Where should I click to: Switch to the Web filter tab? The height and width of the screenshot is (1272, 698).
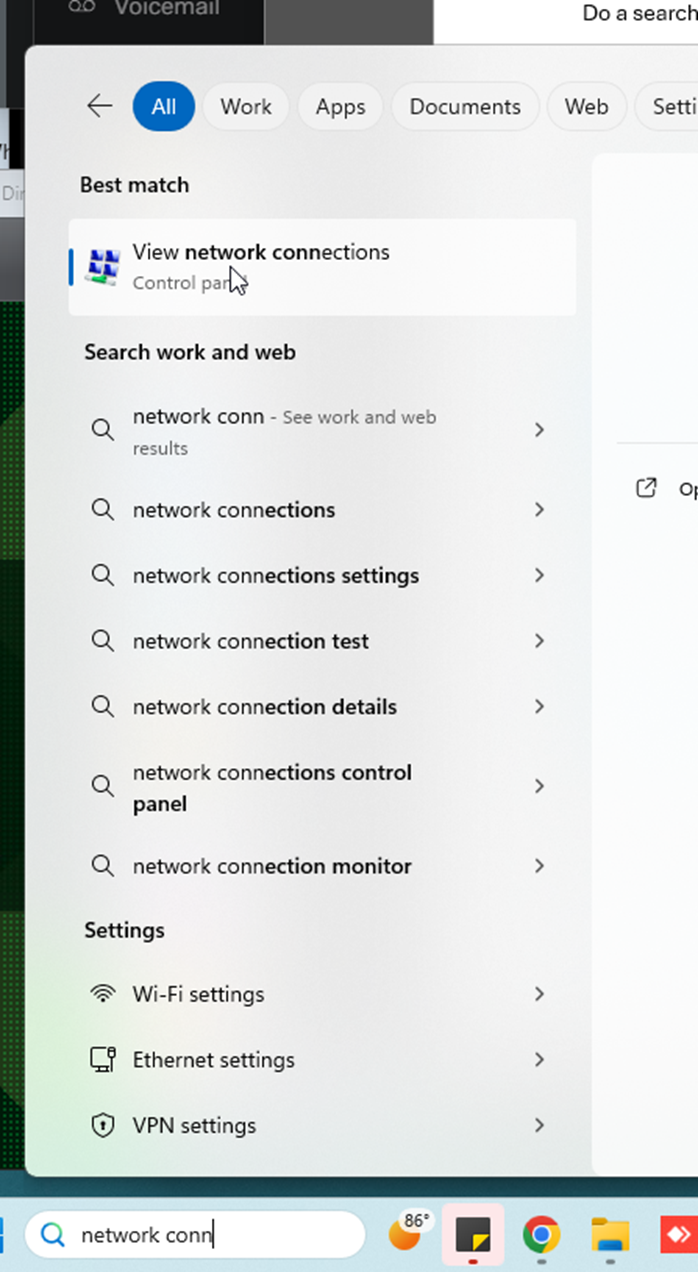point(586,106)
